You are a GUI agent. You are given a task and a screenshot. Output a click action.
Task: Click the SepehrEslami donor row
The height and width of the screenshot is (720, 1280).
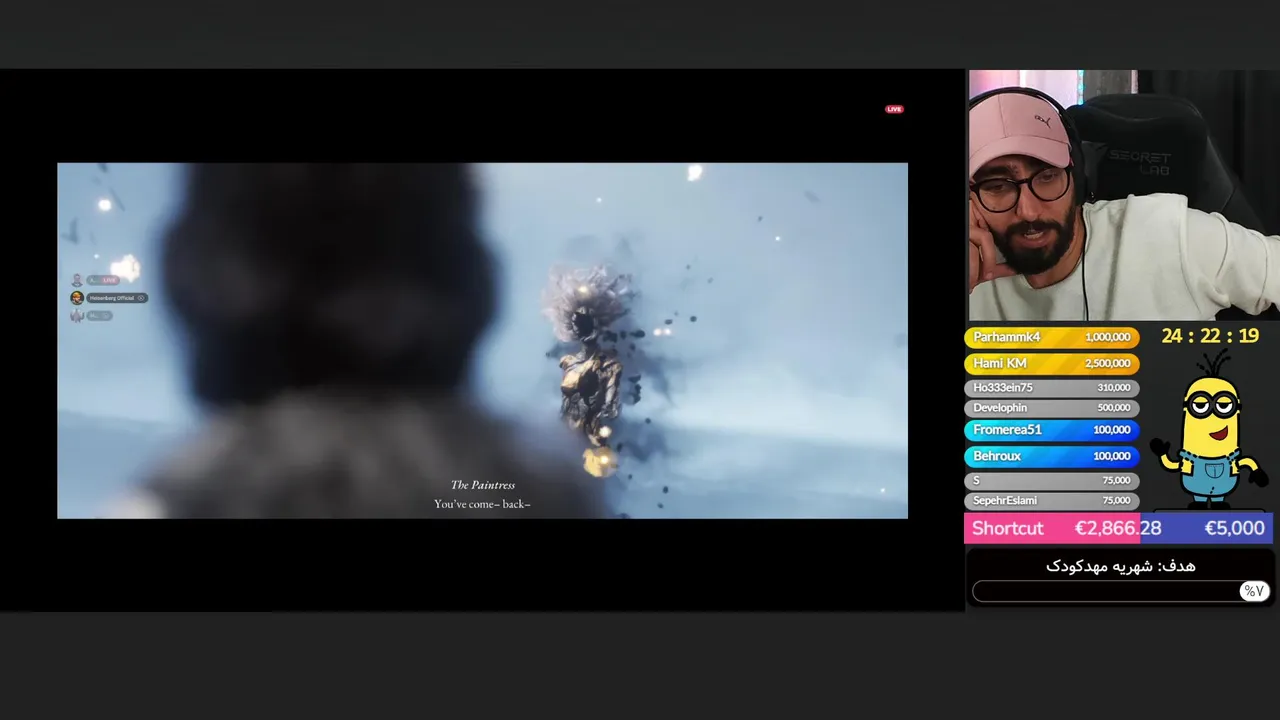pyautogui.click(x=1051, y=501)
